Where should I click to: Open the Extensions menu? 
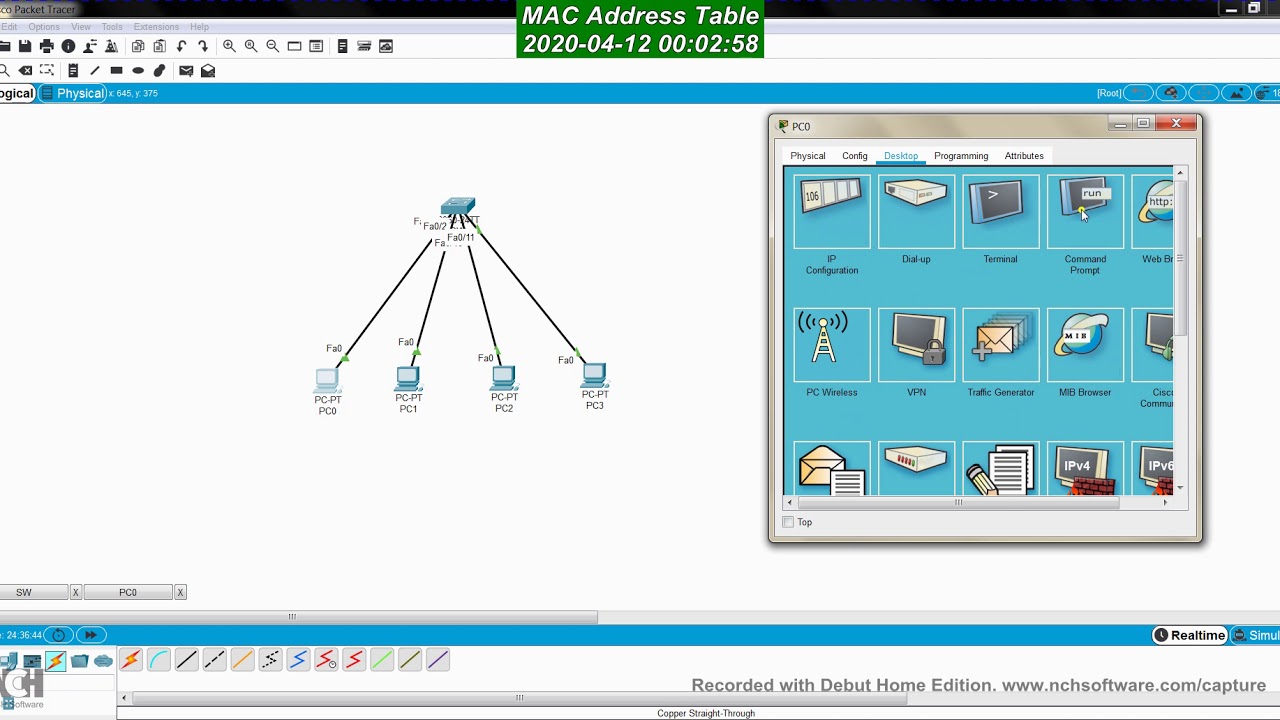156,27
